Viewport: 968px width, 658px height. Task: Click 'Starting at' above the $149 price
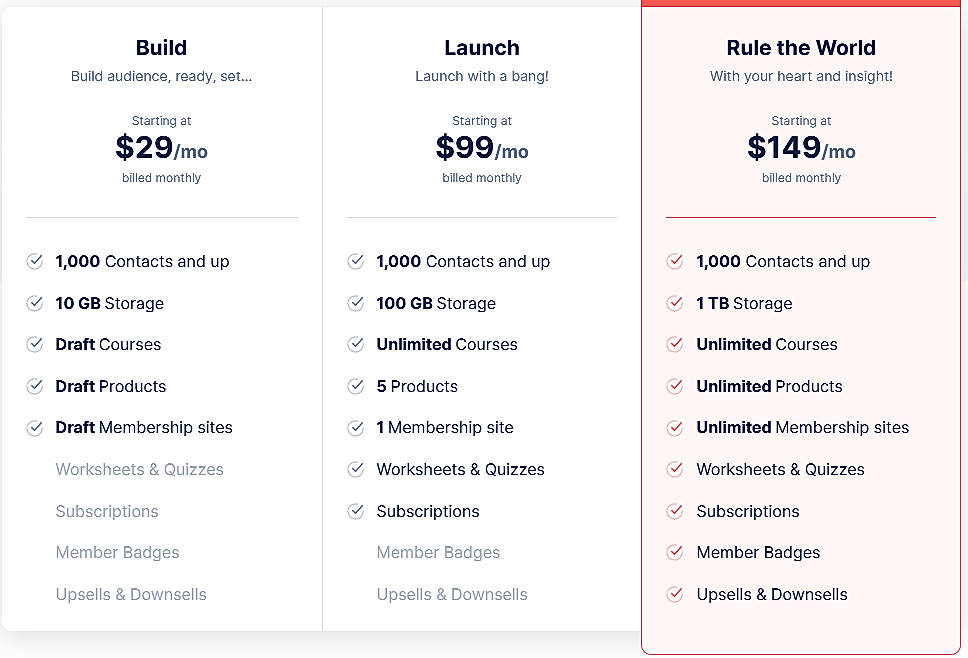(x=801, y=120)
